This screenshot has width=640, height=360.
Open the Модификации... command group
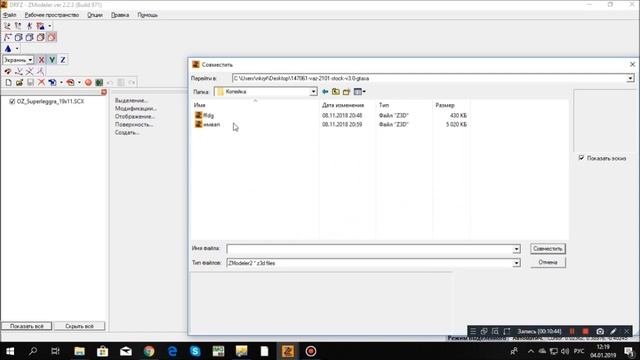pyautogui.click(x=136, y=109)
